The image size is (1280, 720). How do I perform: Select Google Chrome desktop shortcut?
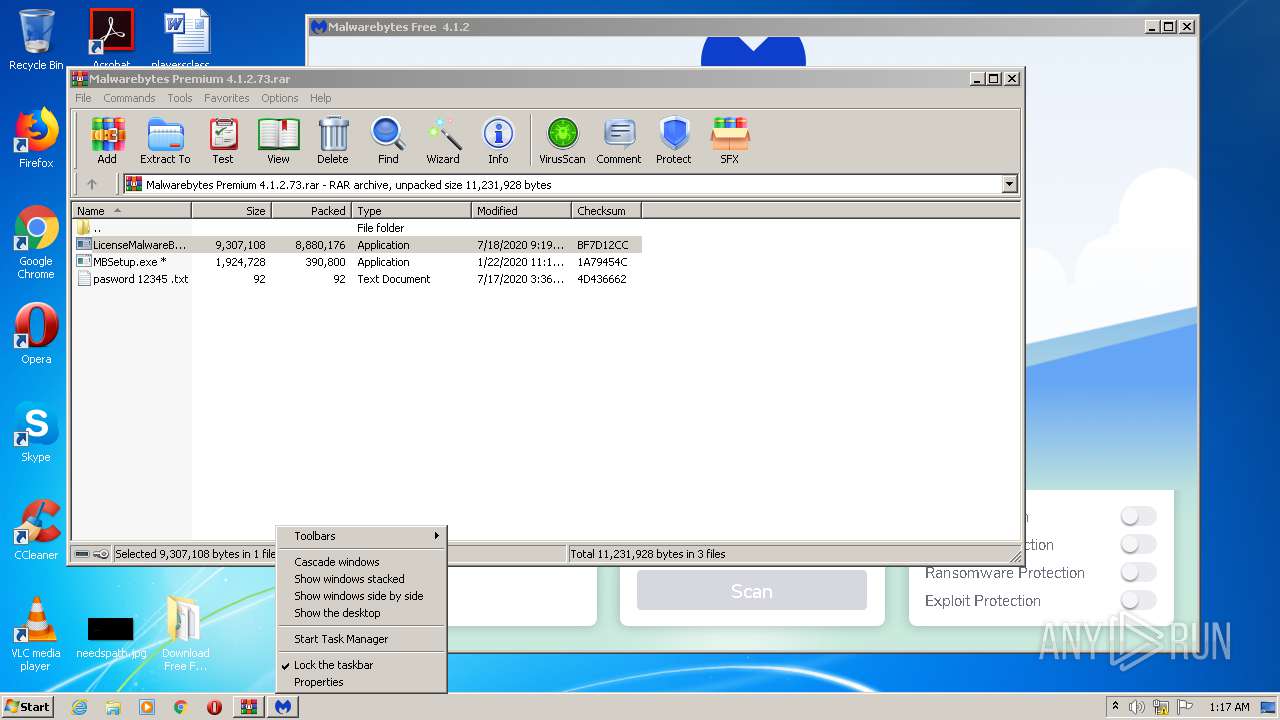click(36, 243)
